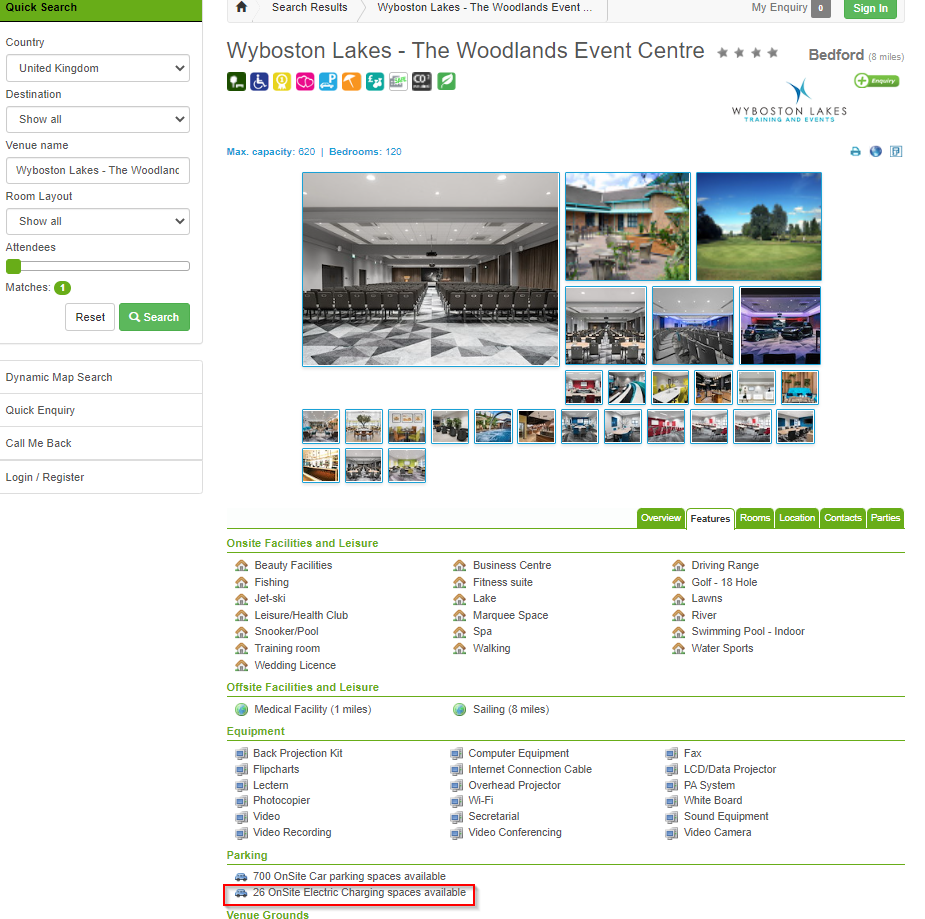Click the Medical Facility globe icon
Screen dimensions: 925x919
pyautogui.click(x=241, y=710)
